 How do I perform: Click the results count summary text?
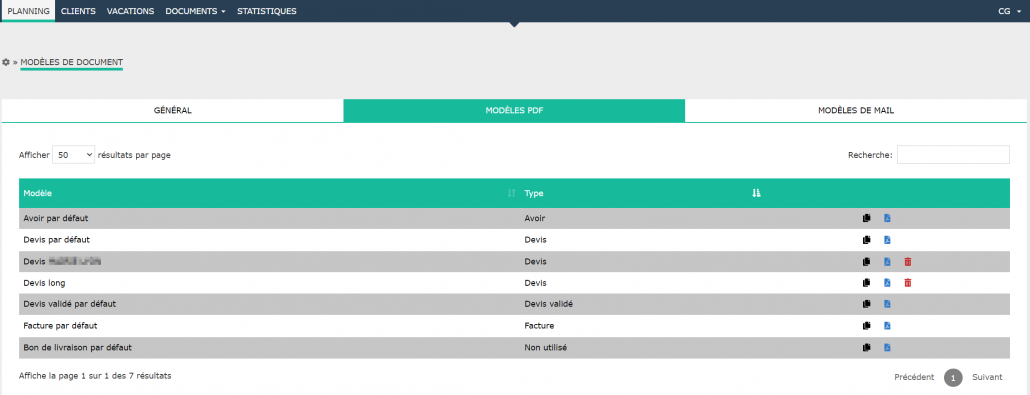(x=95, y=376)
